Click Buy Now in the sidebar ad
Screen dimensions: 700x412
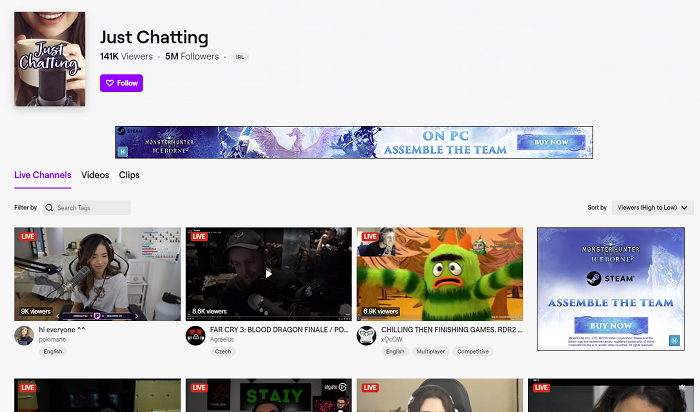click(x=609, y=326)
